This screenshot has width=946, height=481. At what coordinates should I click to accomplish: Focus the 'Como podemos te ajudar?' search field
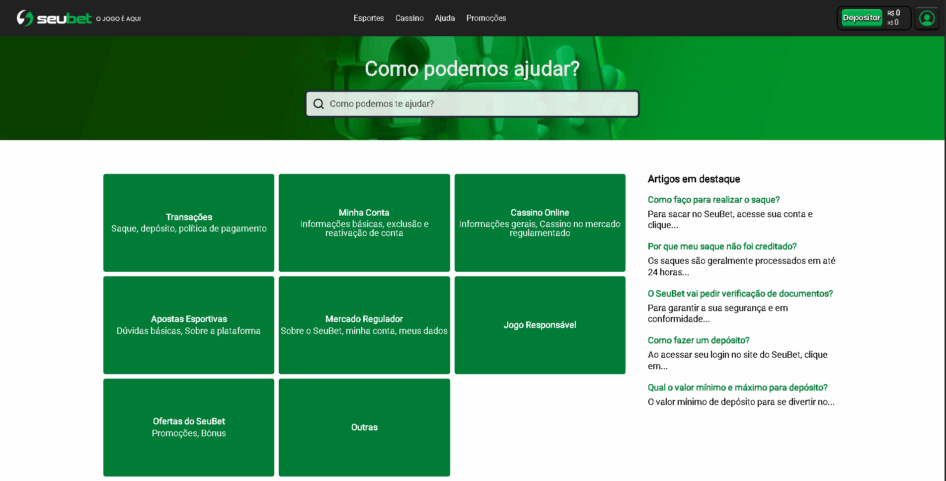point(472,104)
